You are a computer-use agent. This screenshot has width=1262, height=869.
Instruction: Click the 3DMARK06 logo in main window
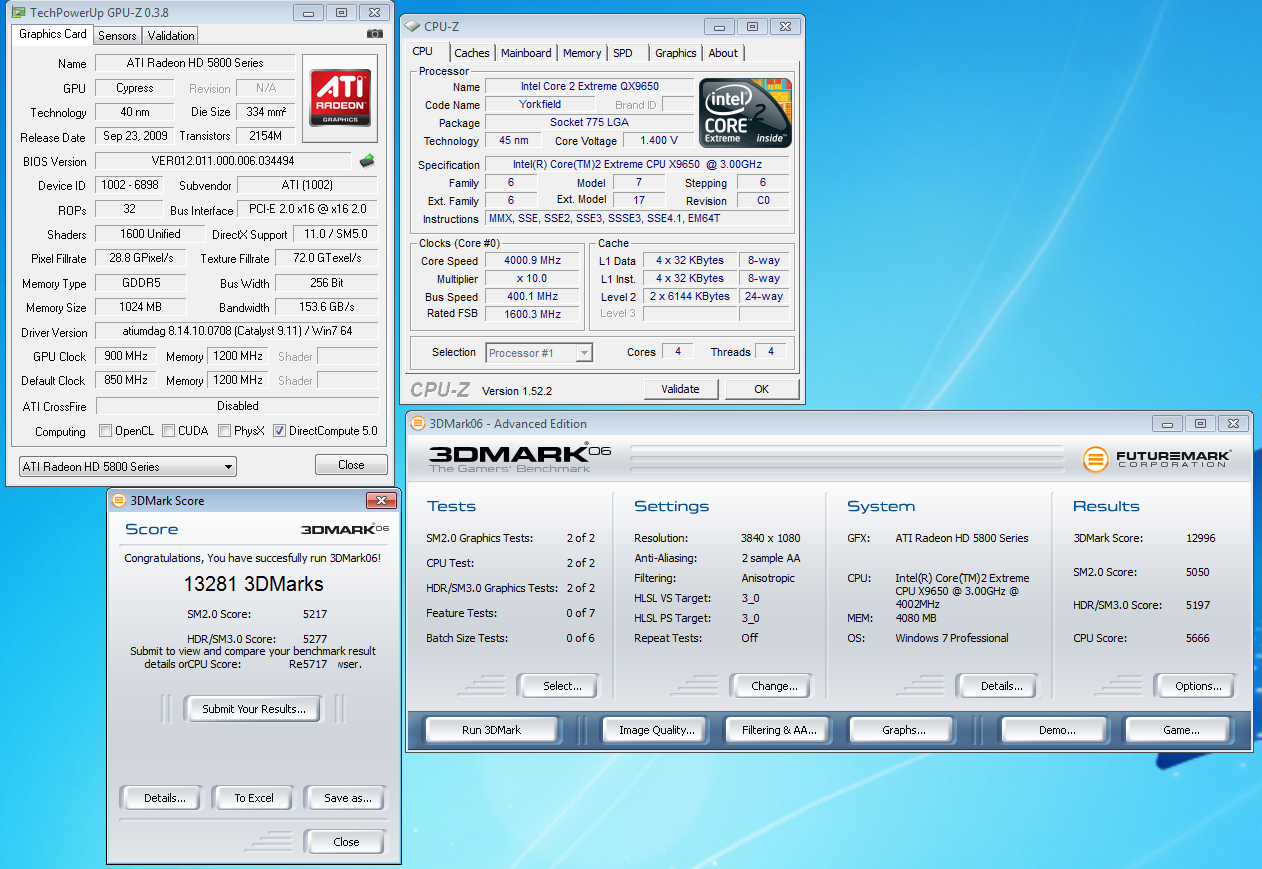pyautogui.click(x=520, y=457)
